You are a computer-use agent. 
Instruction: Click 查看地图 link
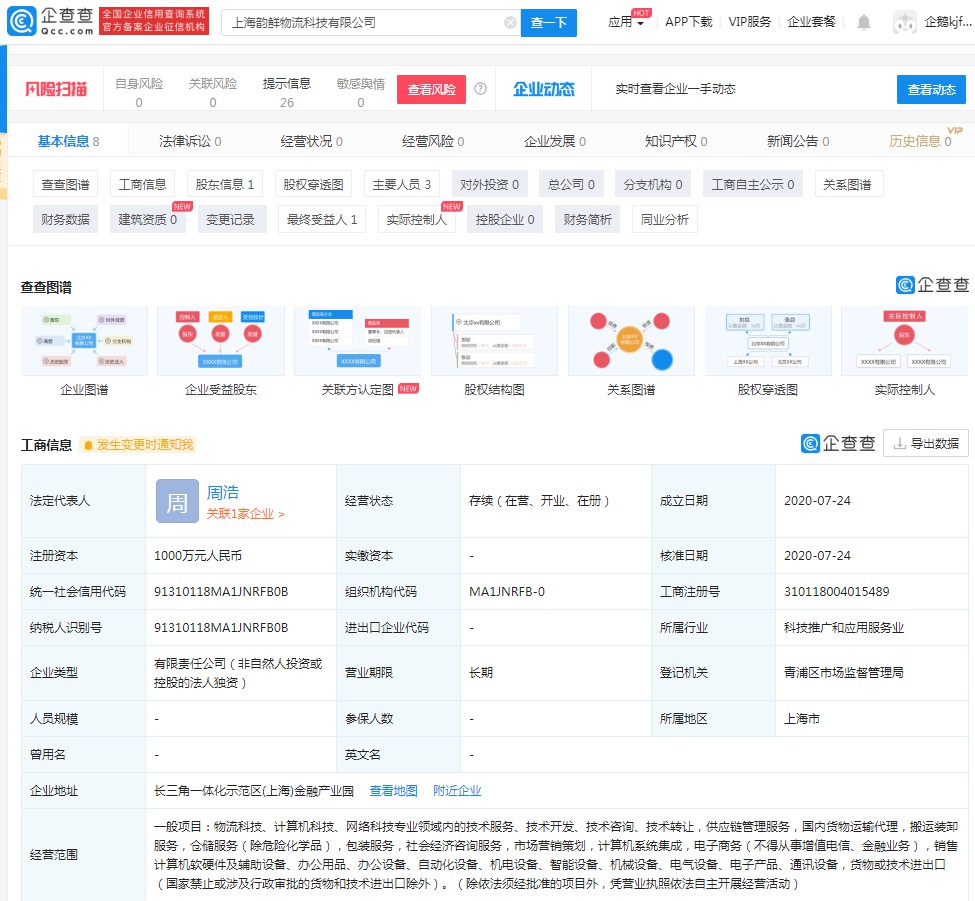click(x=394, y=790)
